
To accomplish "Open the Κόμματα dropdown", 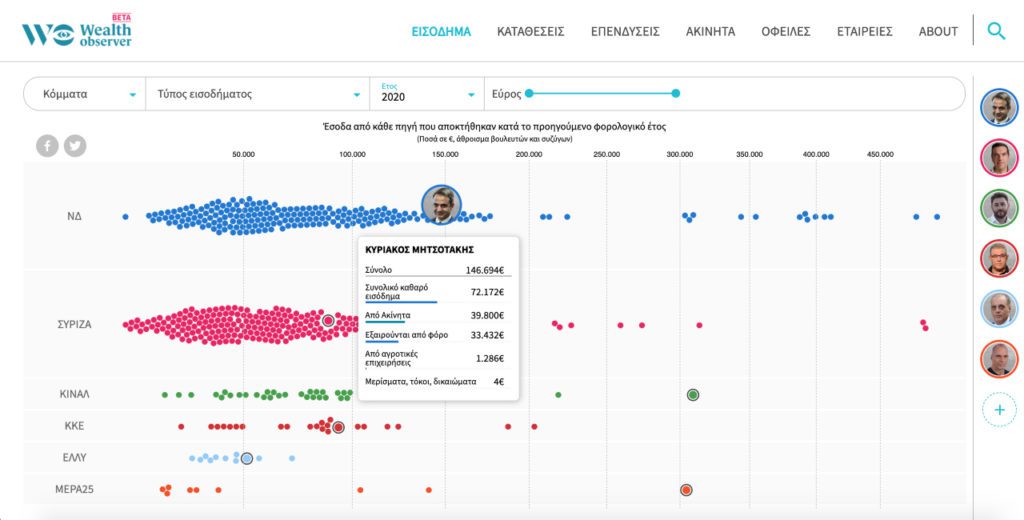I will pos(85,94).
